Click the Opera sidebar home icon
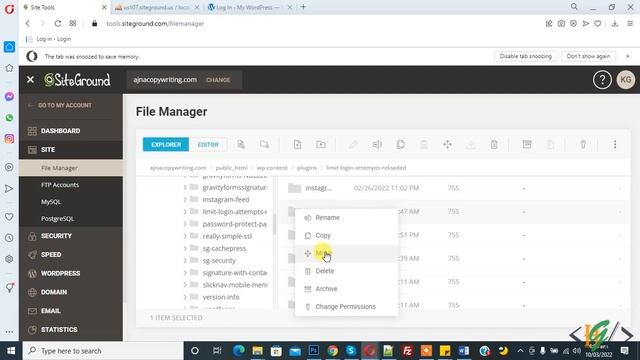Image resolution: width=640 pixels, height=360 pixels. tap(9, 47)
